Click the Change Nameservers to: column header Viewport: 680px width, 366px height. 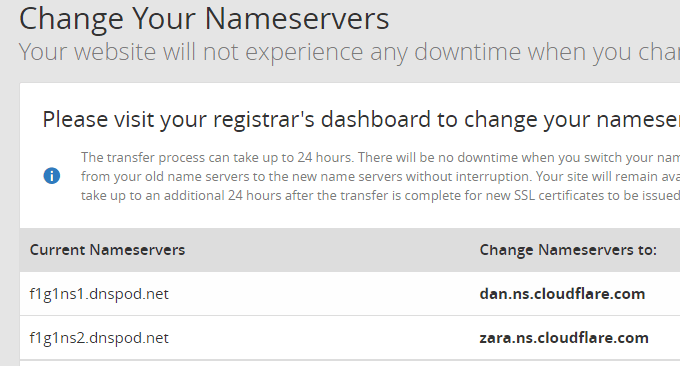pyautogui.click(x=568, y=250)
